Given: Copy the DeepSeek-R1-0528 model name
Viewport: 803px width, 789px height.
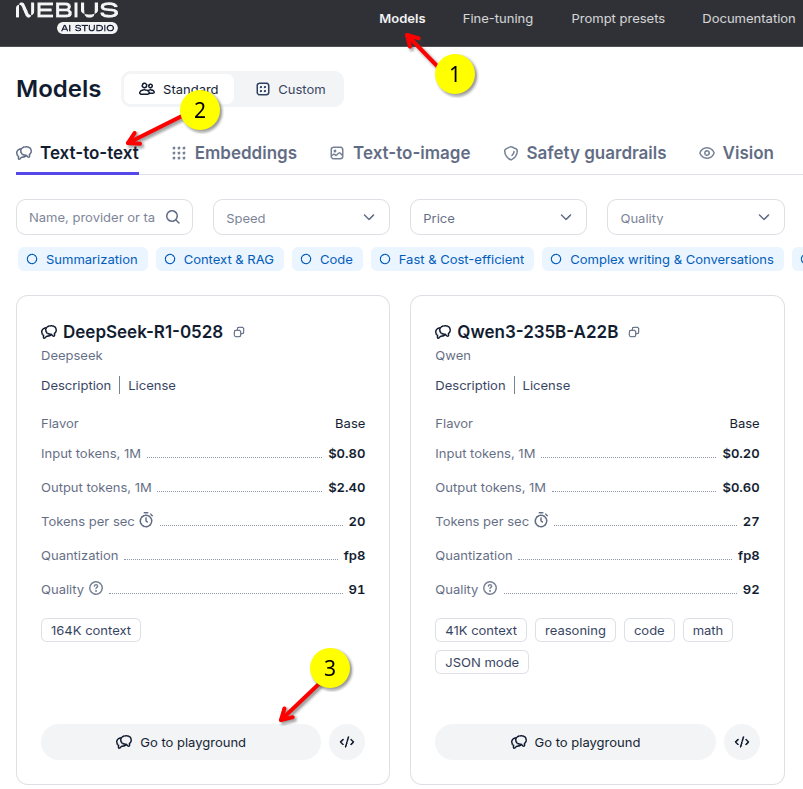Looking at the screenshot, I should click(x=239, y=332).
